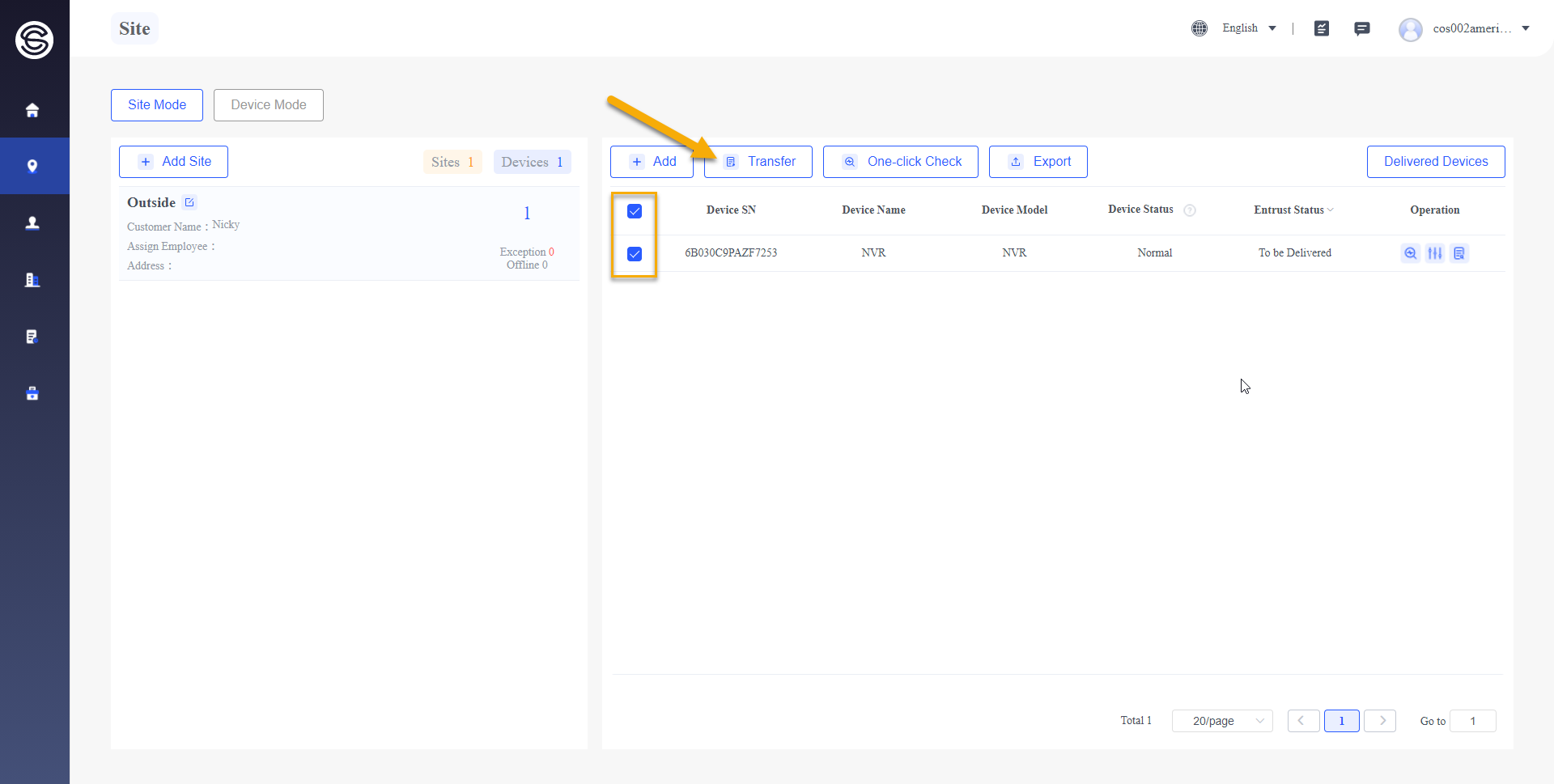Open the English language dropdown

point(1249,28)
